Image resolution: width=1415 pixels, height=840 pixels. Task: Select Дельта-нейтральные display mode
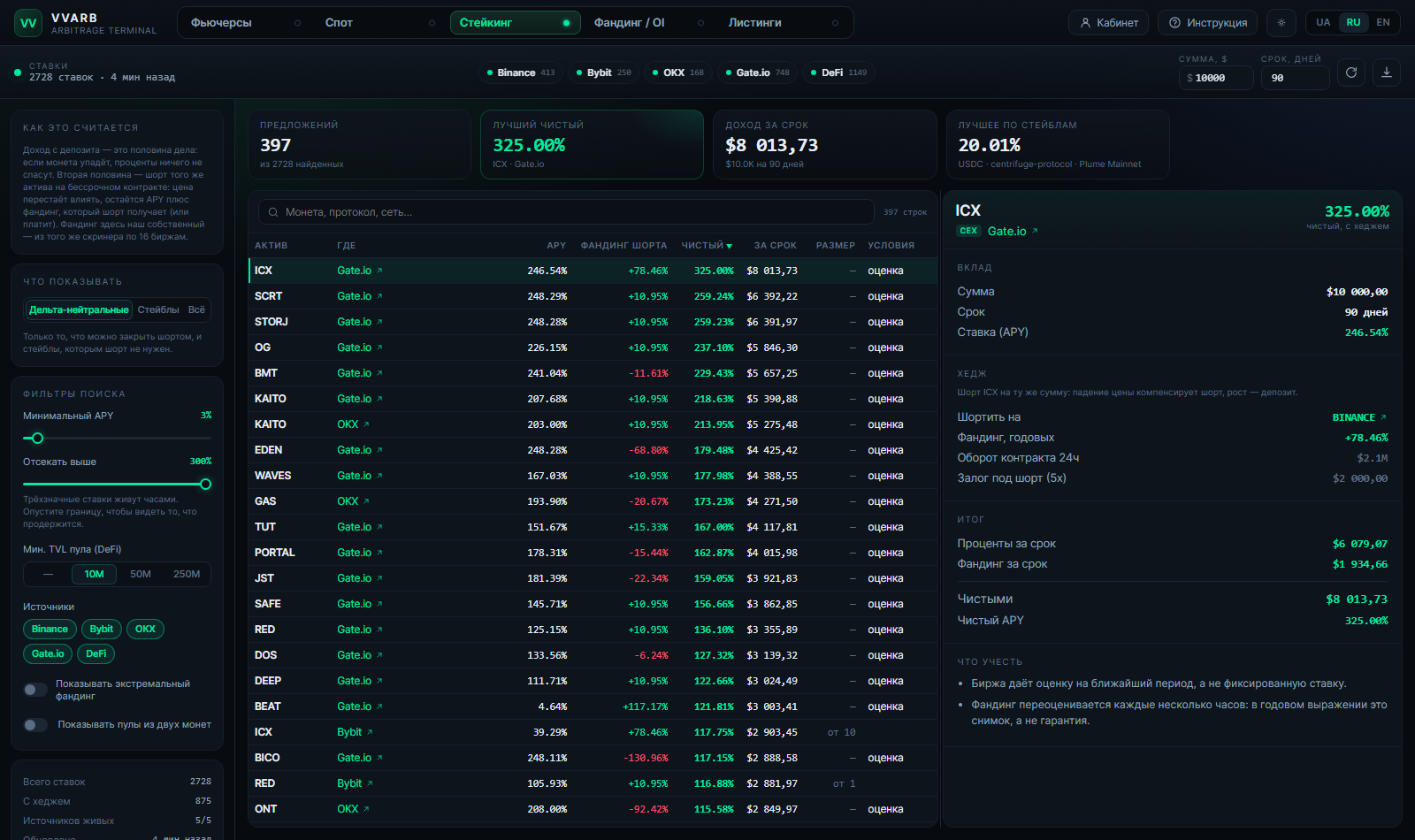coord(79,309)
